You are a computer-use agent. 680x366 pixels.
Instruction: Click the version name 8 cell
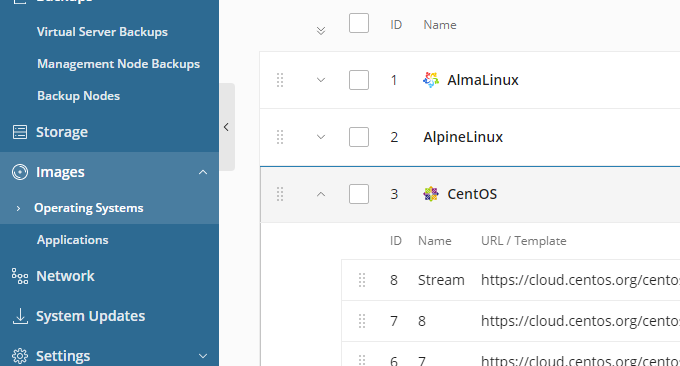tap(422, 321)
